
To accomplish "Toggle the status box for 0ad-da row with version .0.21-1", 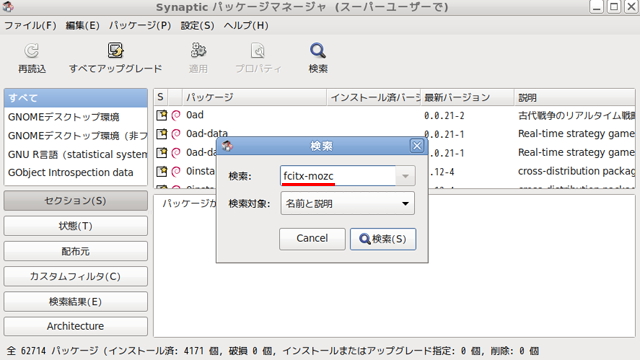I will pos(162,153).
